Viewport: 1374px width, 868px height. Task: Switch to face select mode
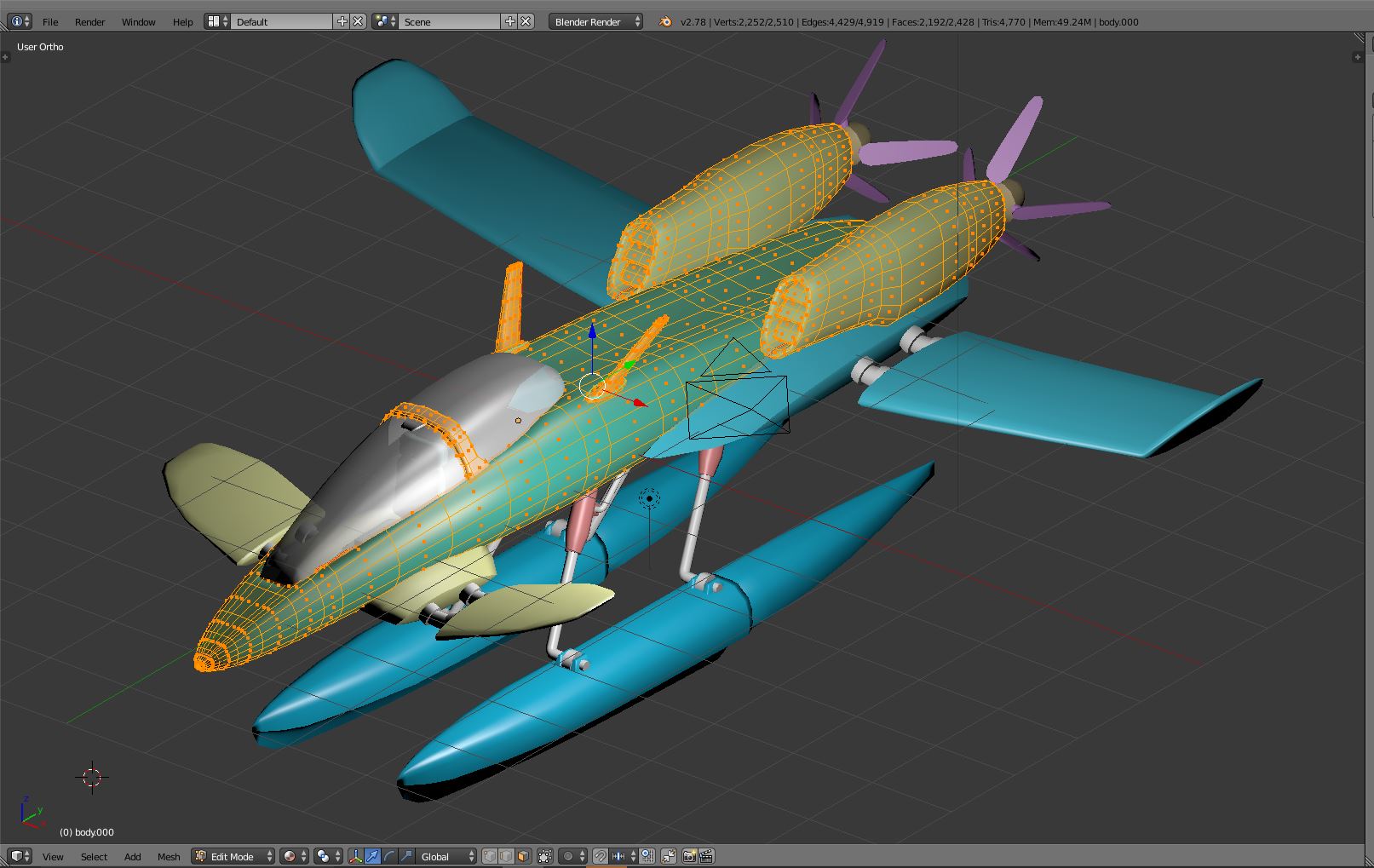pos(523,856)
